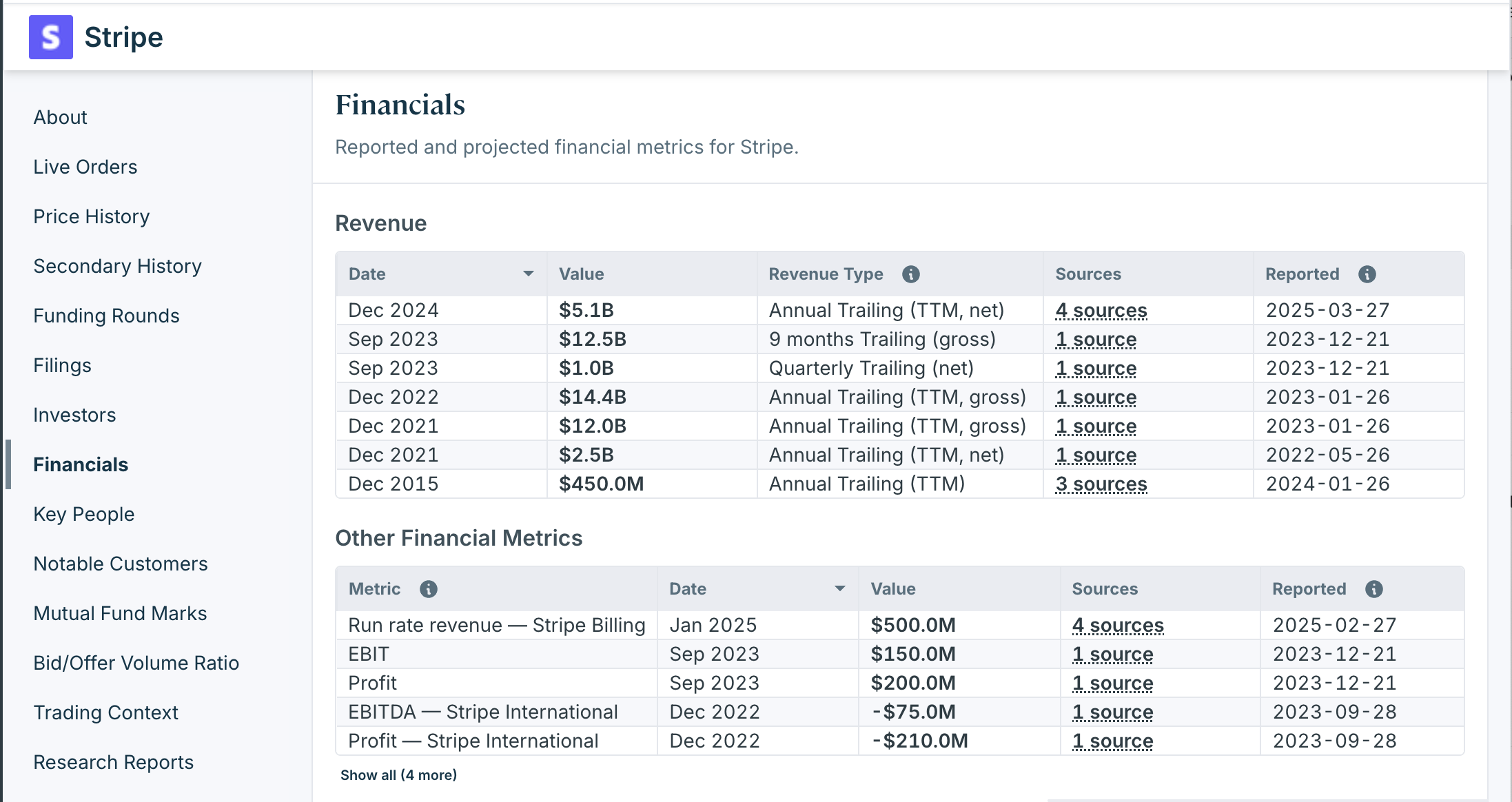
Task: Click the Revenue table Reported info icon
Action: coord(1367,274)
